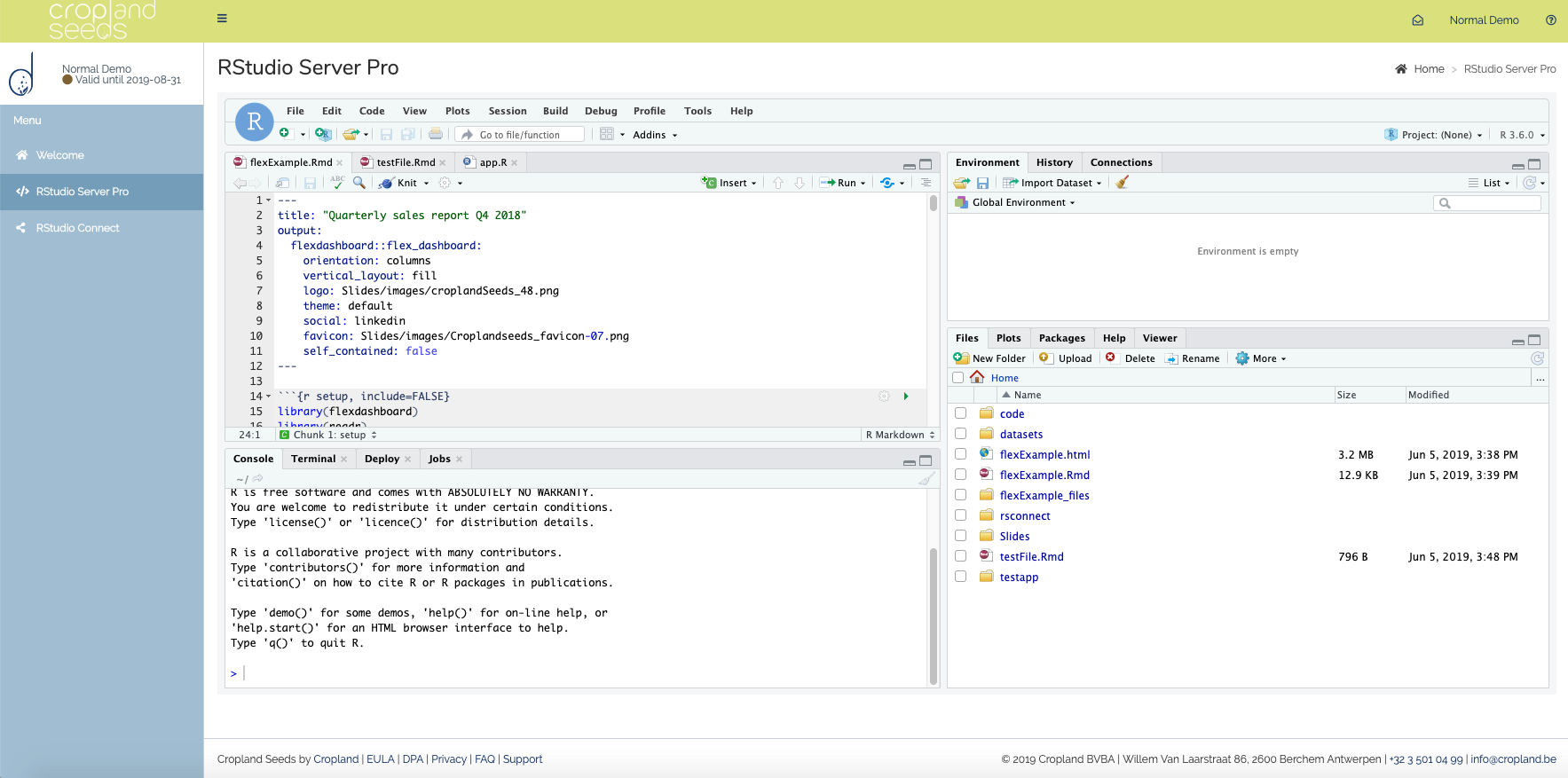Screen dimensions: 1568x778
Task: Click the New Folder button
Action: (x=989, y=358)
